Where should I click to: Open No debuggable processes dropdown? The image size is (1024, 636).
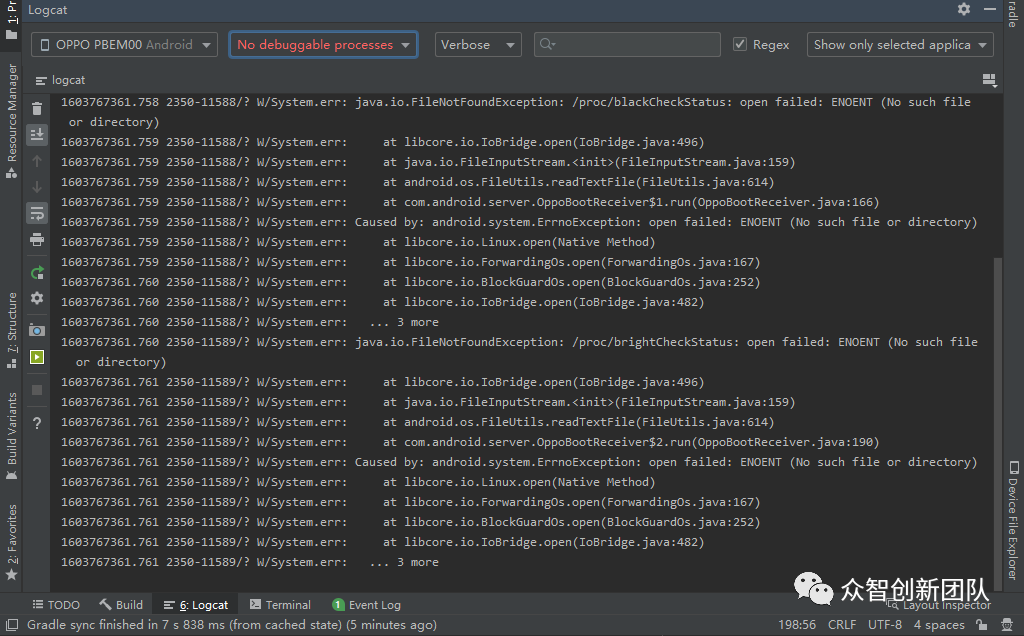tap(323, 44)
